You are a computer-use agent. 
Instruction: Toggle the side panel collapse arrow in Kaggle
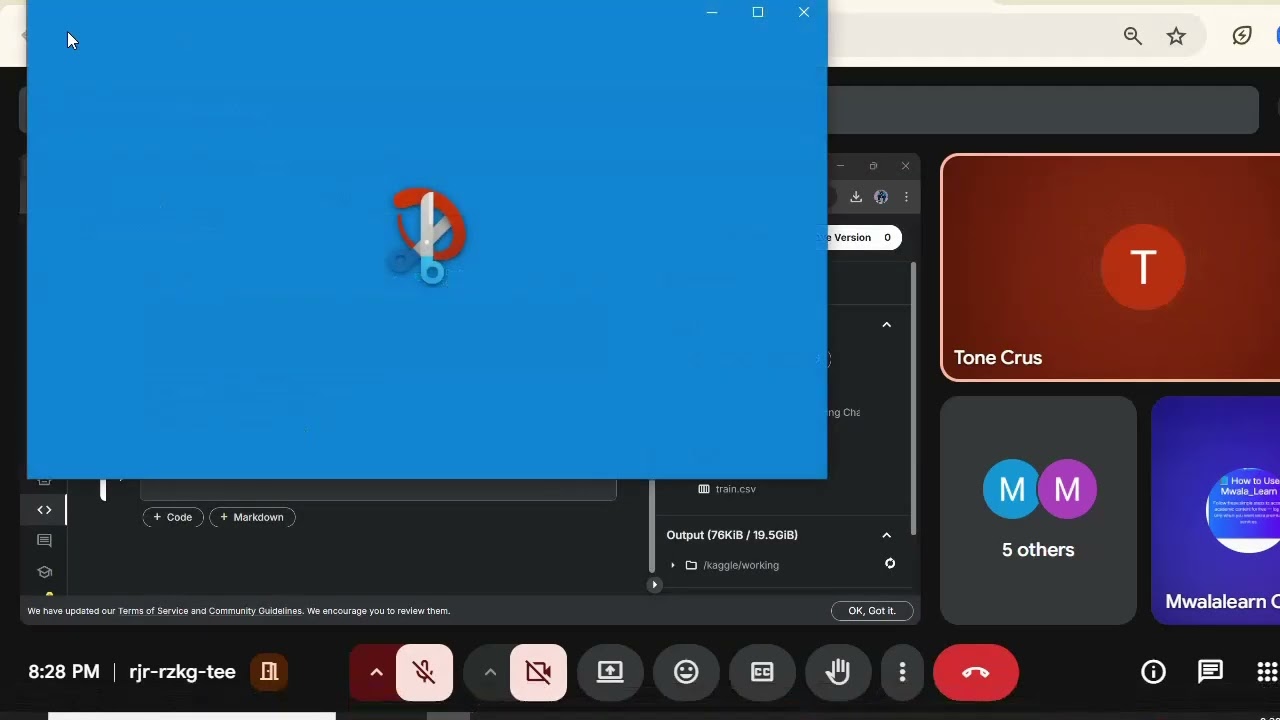654,585
